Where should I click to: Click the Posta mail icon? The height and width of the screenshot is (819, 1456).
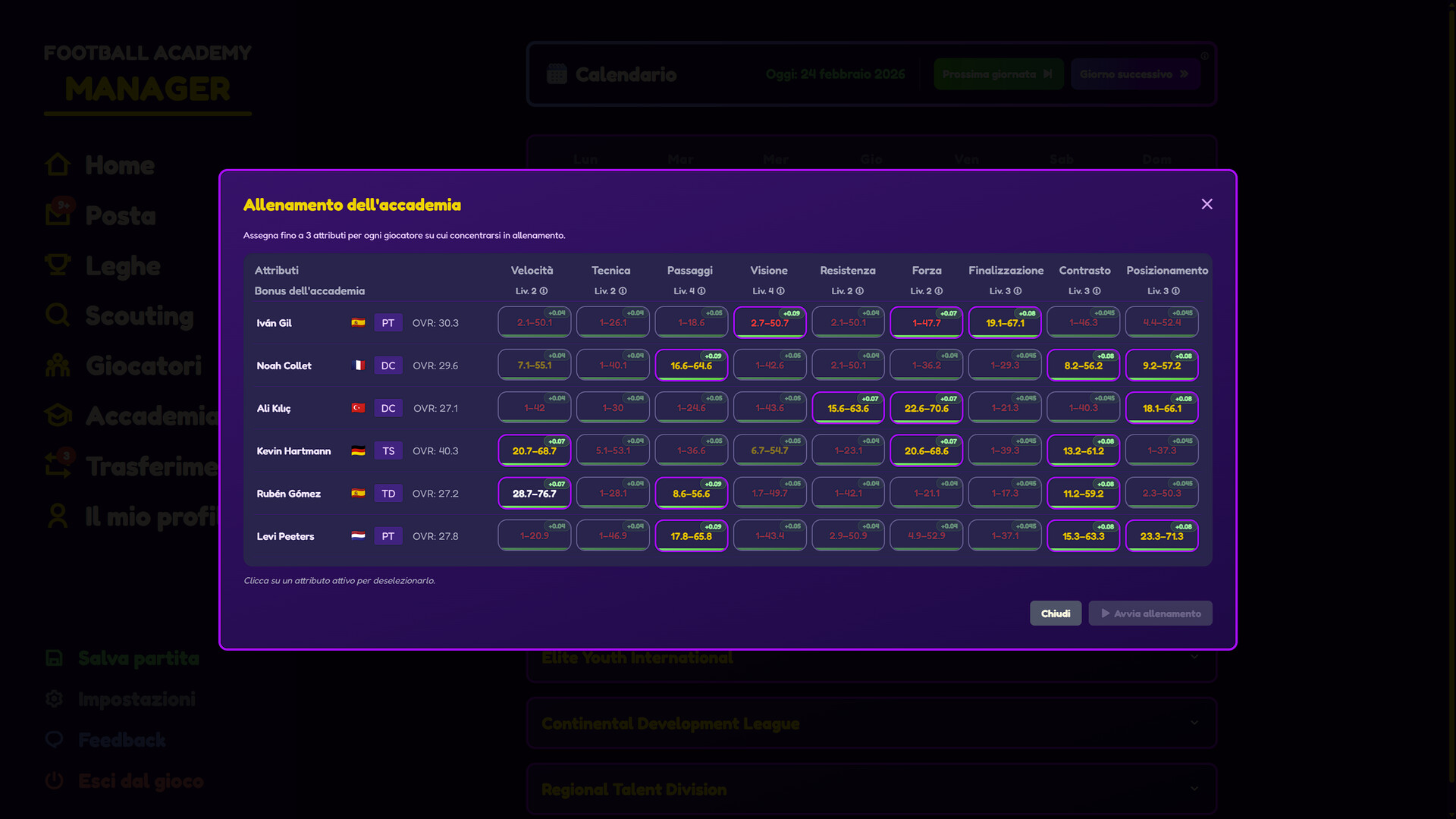58,215
